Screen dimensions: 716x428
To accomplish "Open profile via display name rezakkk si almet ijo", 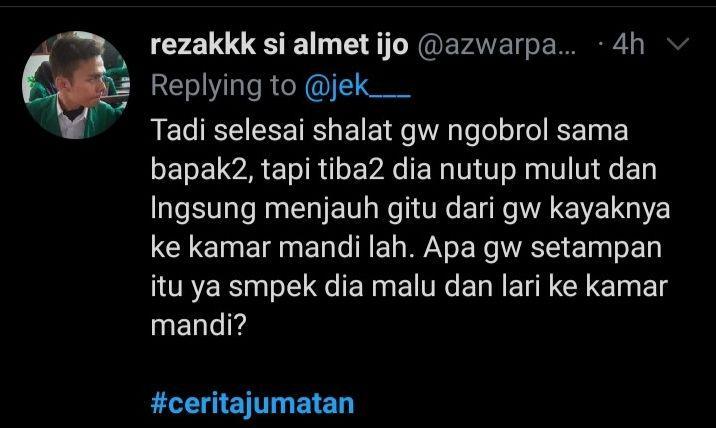I will point(279,44).
